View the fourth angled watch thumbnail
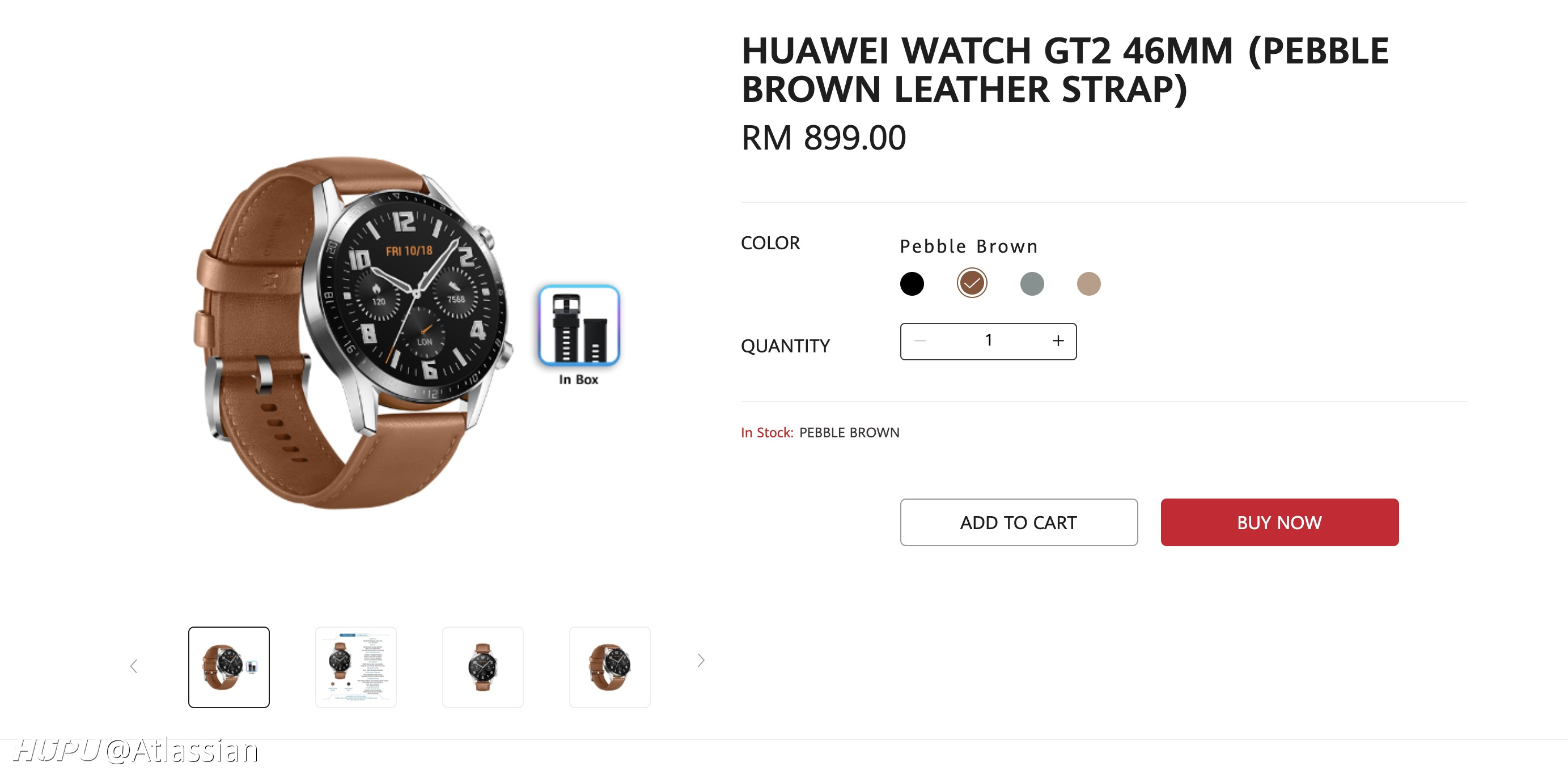 pyautogui.click(x=609, y=667)
